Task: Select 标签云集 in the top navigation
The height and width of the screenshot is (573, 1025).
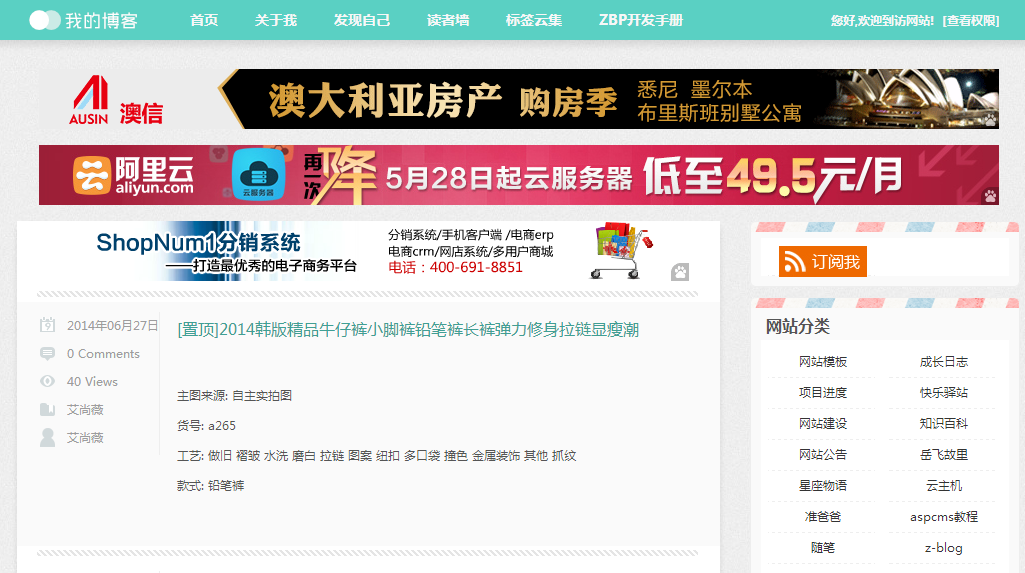Action: 534,20
